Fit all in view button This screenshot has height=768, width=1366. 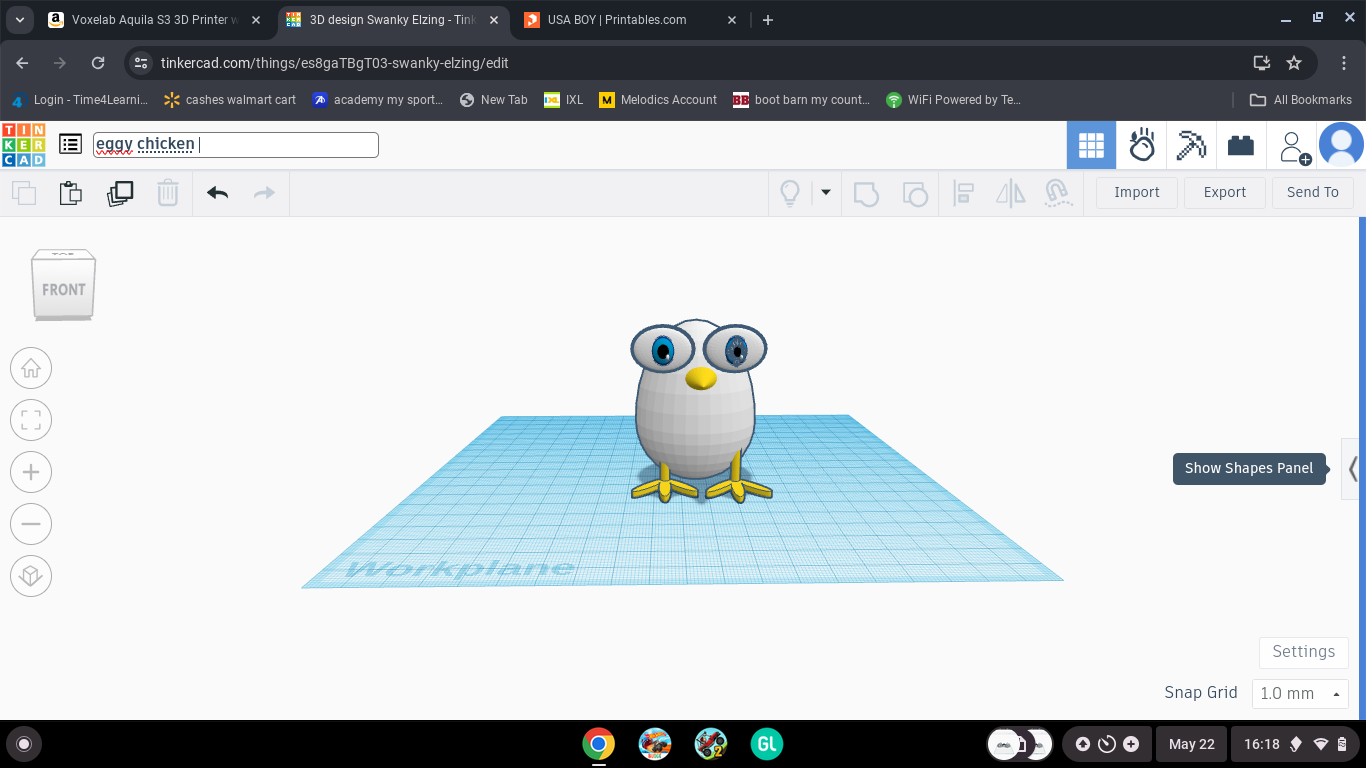[31, 420]
